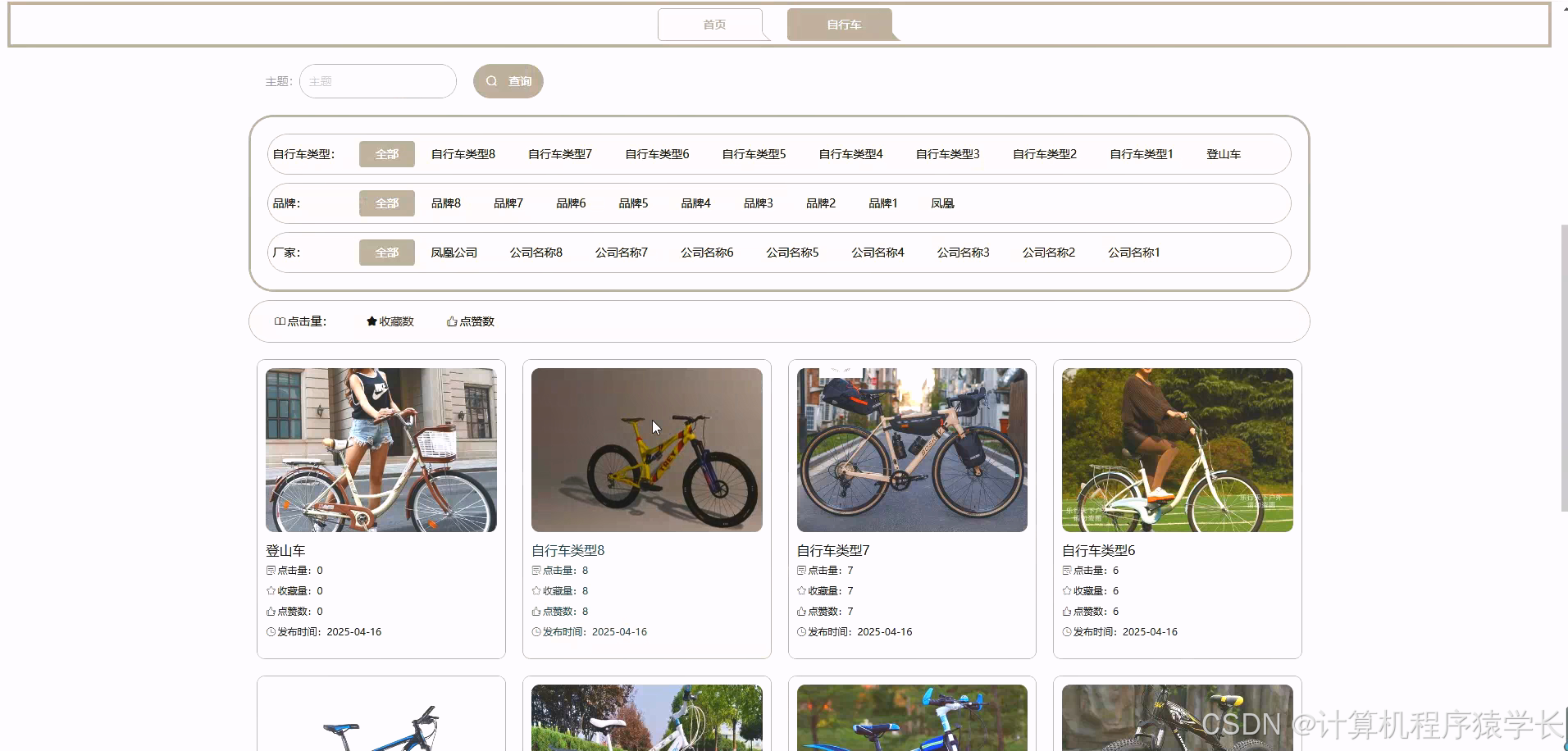Click the 自行车类型6 card title
This screenshot has width=1568, height=751.
click(1099, 551)
